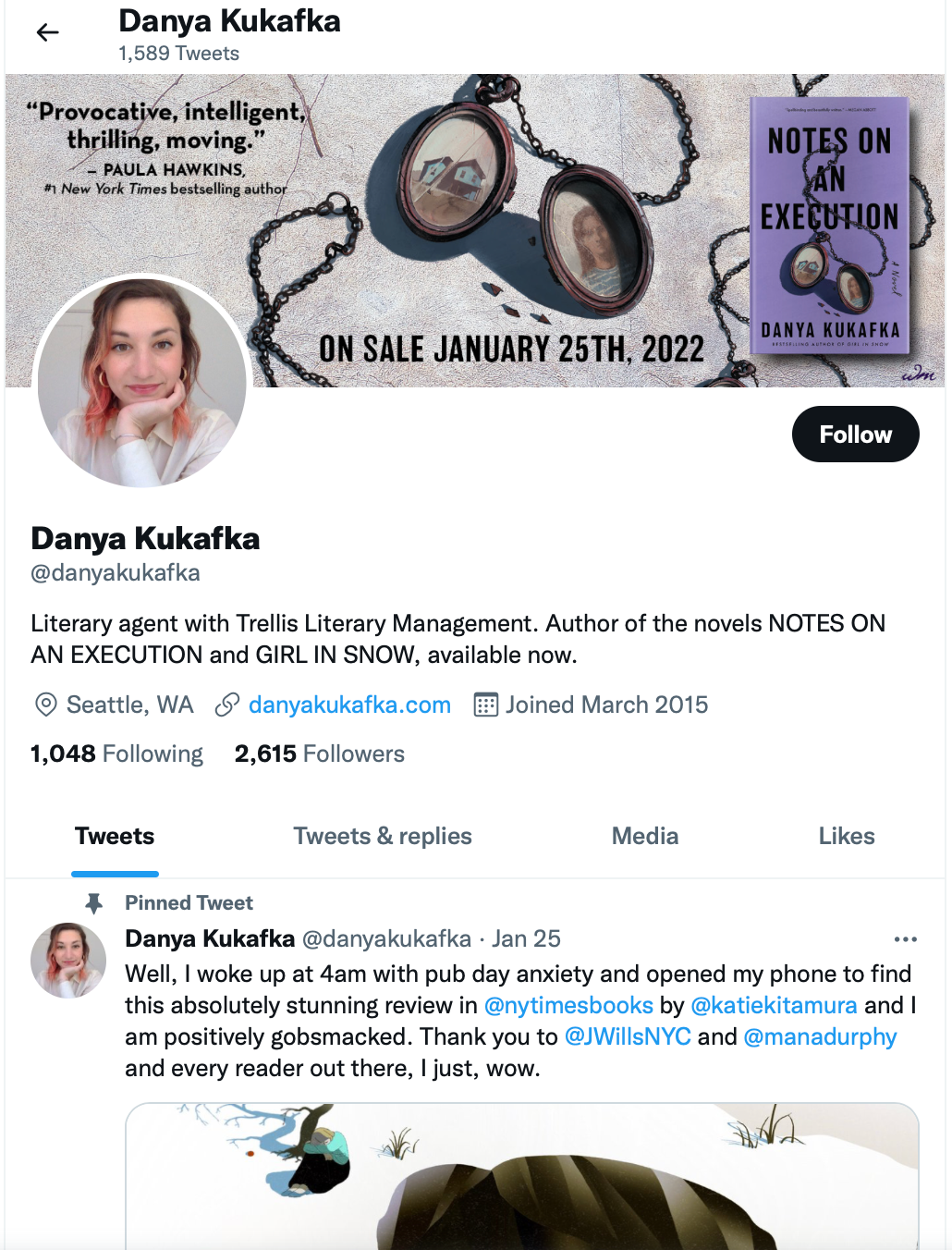Screen dimensions: 952x1250
Task: Select the Tweets tab
Action: [115, 836]
